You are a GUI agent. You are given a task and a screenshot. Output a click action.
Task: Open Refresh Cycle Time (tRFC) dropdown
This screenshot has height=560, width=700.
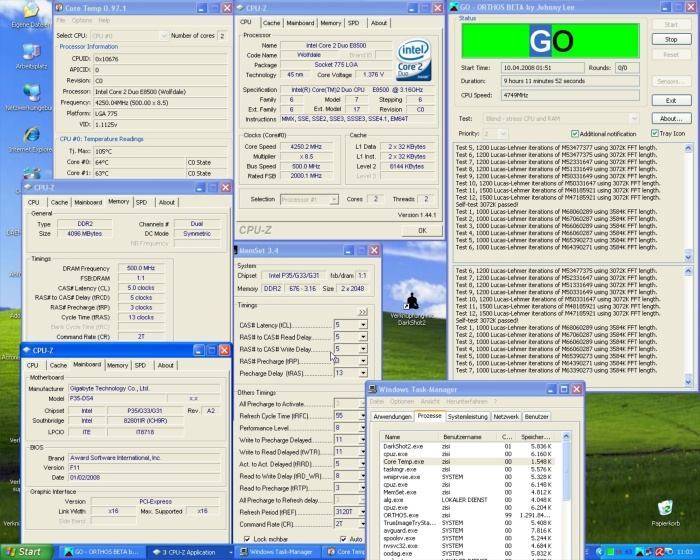pos(350,416)
